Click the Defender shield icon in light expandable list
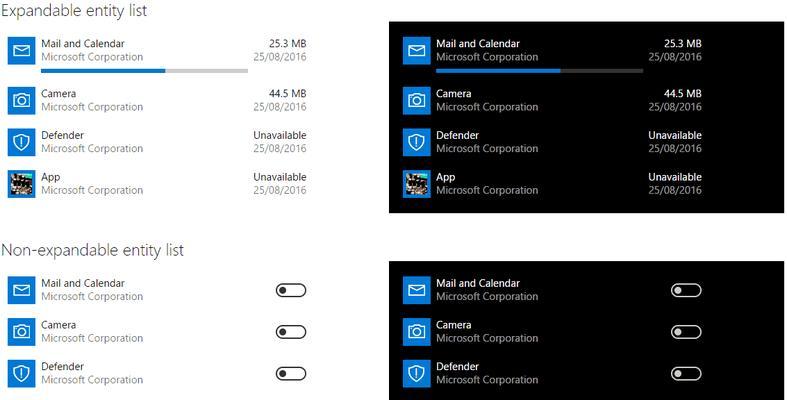This screenshot has height=400, width=787. 21,142
